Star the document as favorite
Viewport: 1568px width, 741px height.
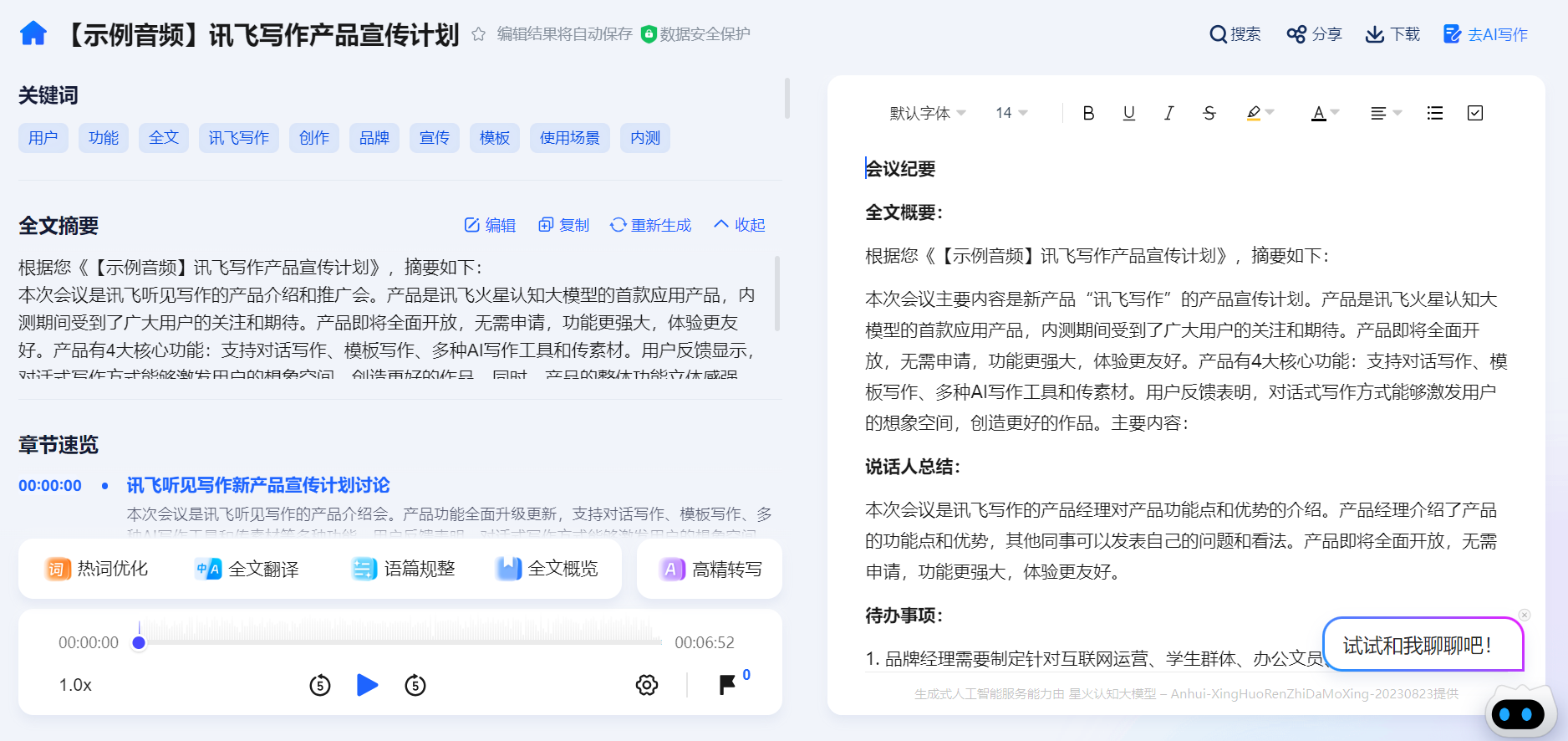pos(478,34)
